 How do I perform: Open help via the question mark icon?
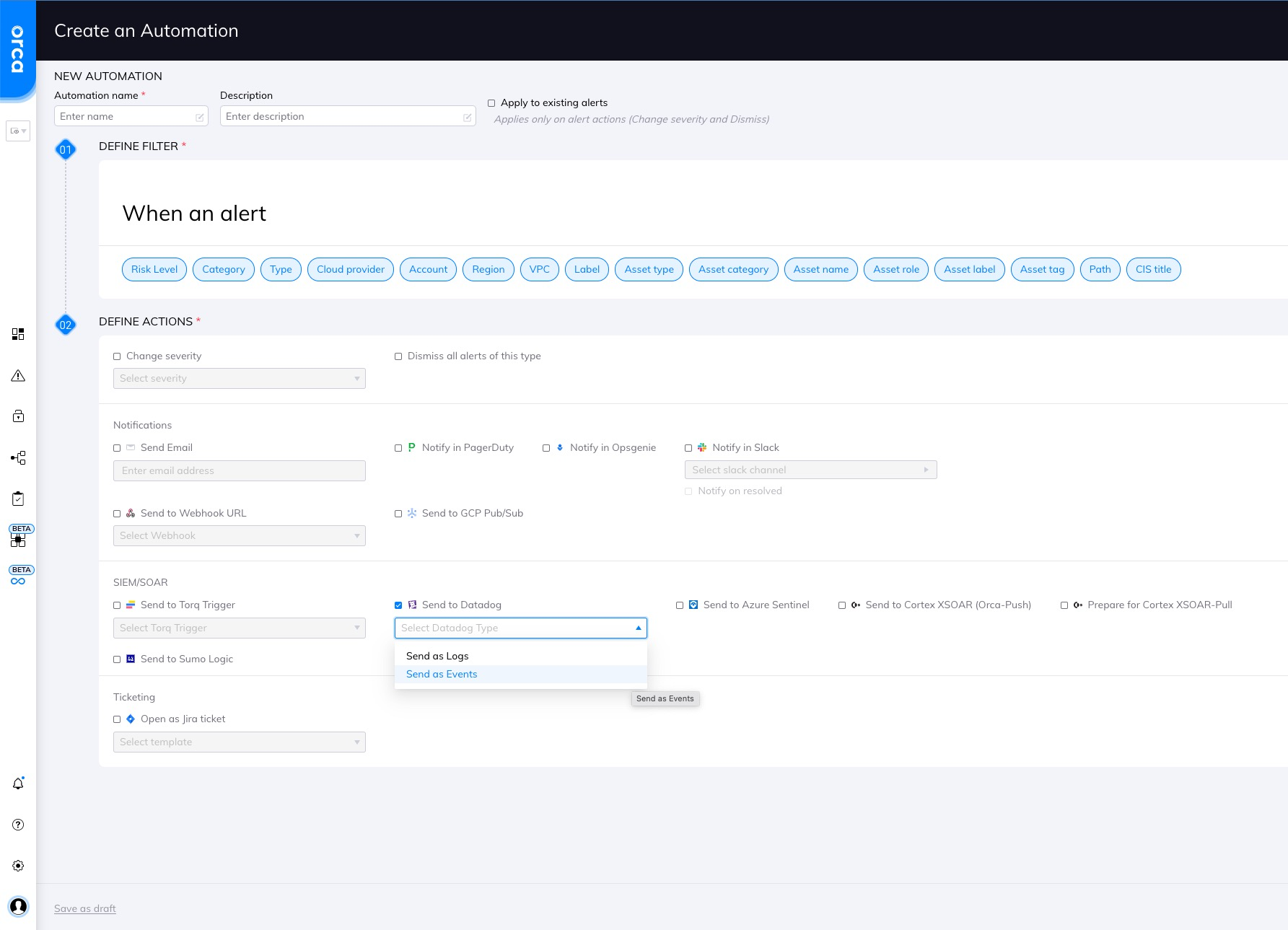click(x=18, y=824)
